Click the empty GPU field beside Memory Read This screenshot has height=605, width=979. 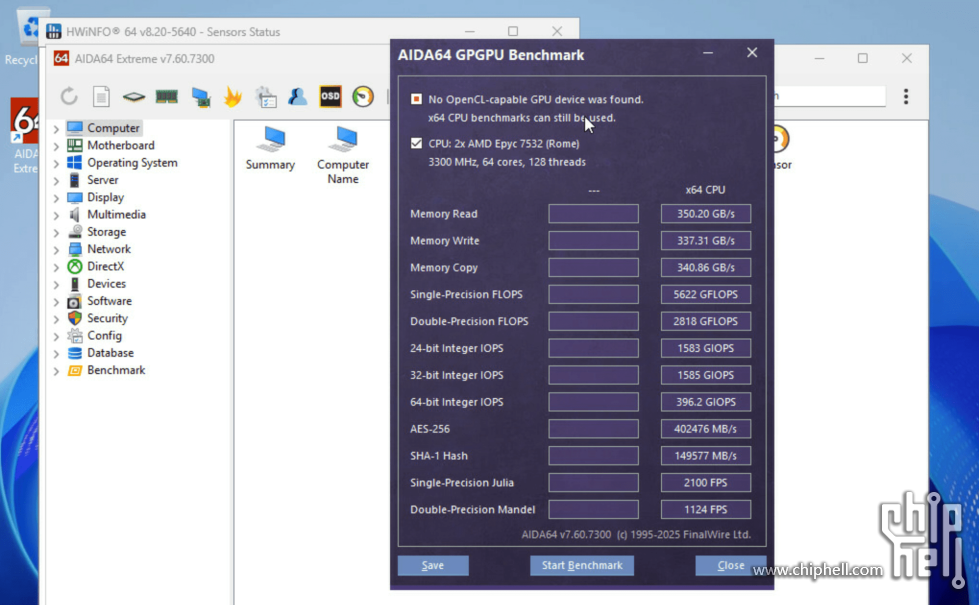tap(593, 214)
